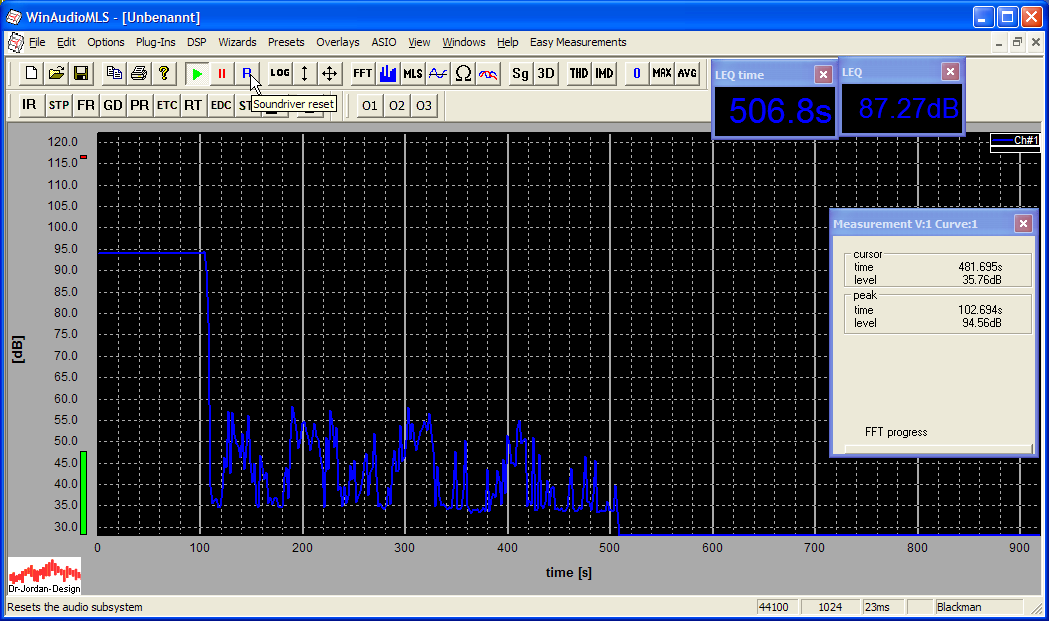1049x621 pixels.
Task: Toggle the AVG averaging button
Action: (686, 74)
